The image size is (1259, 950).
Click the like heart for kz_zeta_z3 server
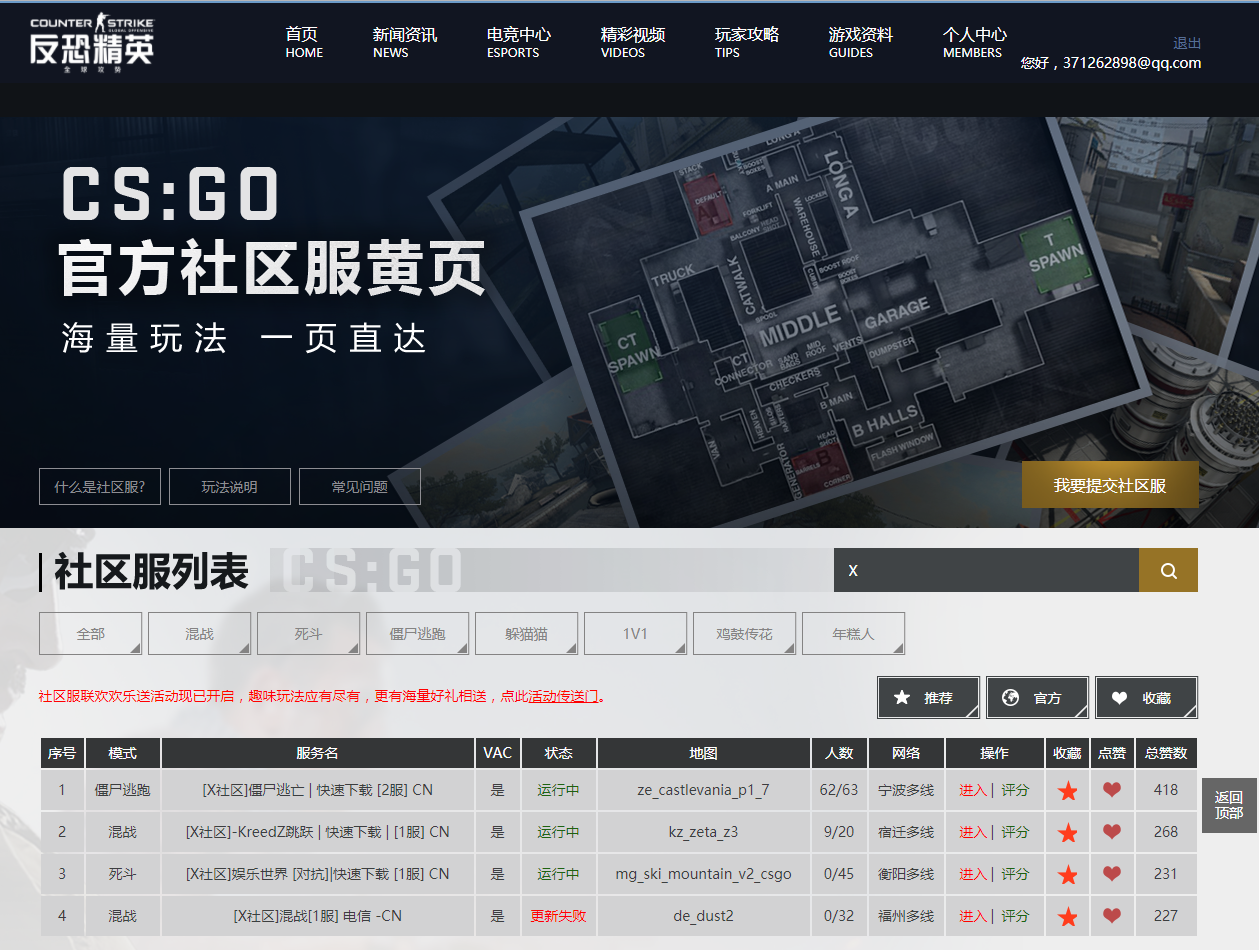pyautogui.click(x=1111, y=832)
